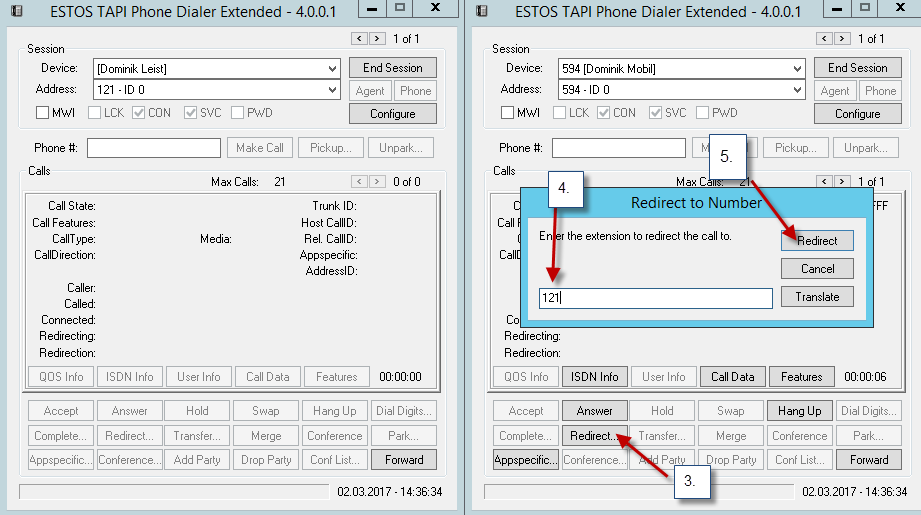Open Device dropdown showing 594 Dominik Mobil
This screenshot has width=921, height=515.
[x=682, y=69]
